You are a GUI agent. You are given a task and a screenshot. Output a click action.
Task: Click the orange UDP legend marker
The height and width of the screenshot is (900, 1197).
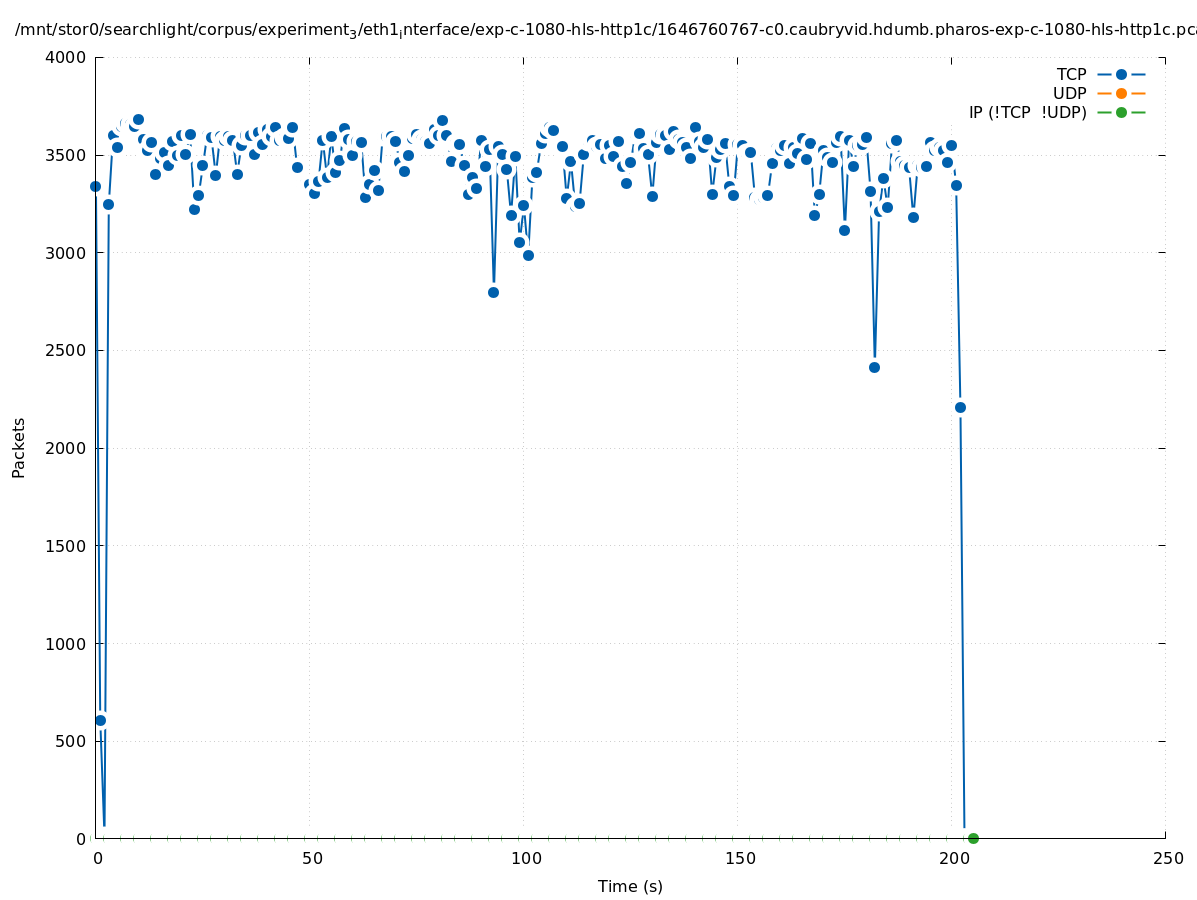click(x=1121, y=93)
